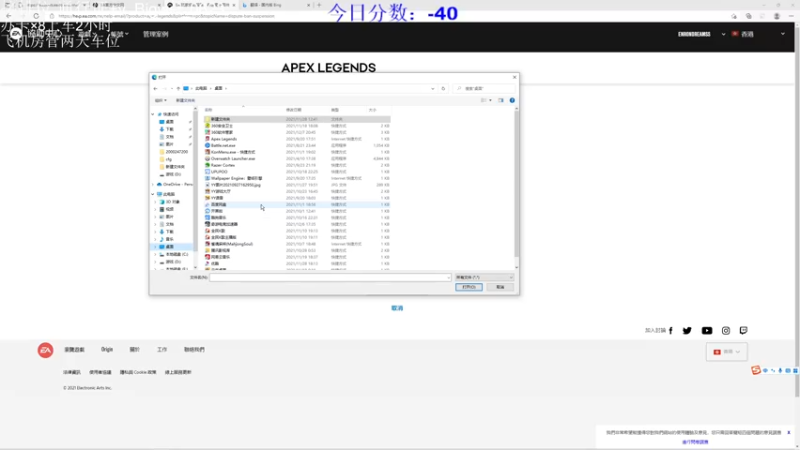Open the footer region selector dropdown
800x450 pixels.
click(x=727, y=352)
